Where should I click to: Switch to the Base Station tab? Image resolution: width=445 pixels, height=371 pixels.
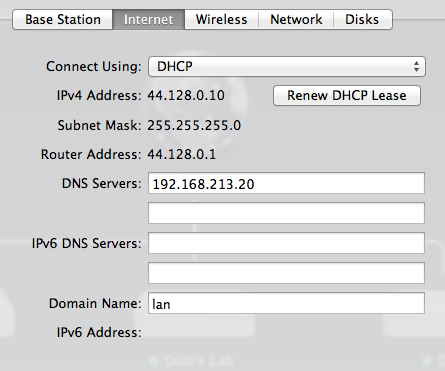pyautogui.click(x=63, y=19)
